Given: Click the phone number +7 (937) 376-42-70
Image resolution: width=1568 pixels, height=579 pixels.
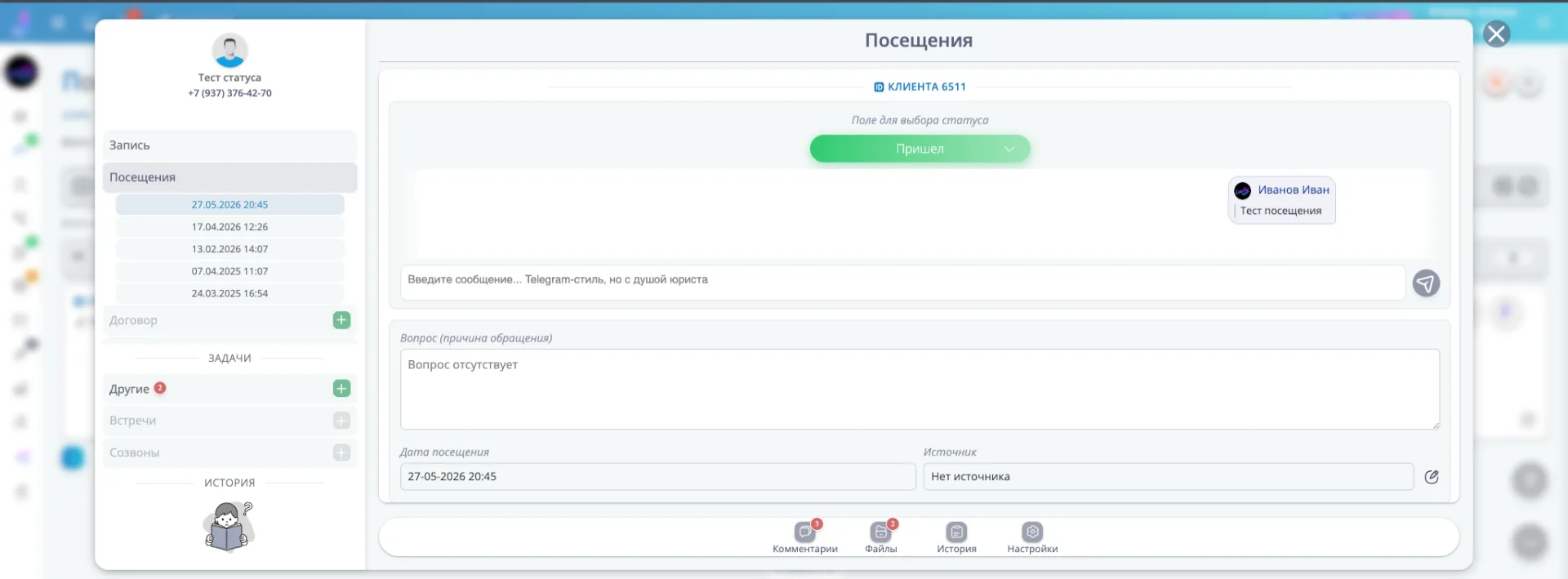Looking at the screenshot, I should [x=229, y=93].
